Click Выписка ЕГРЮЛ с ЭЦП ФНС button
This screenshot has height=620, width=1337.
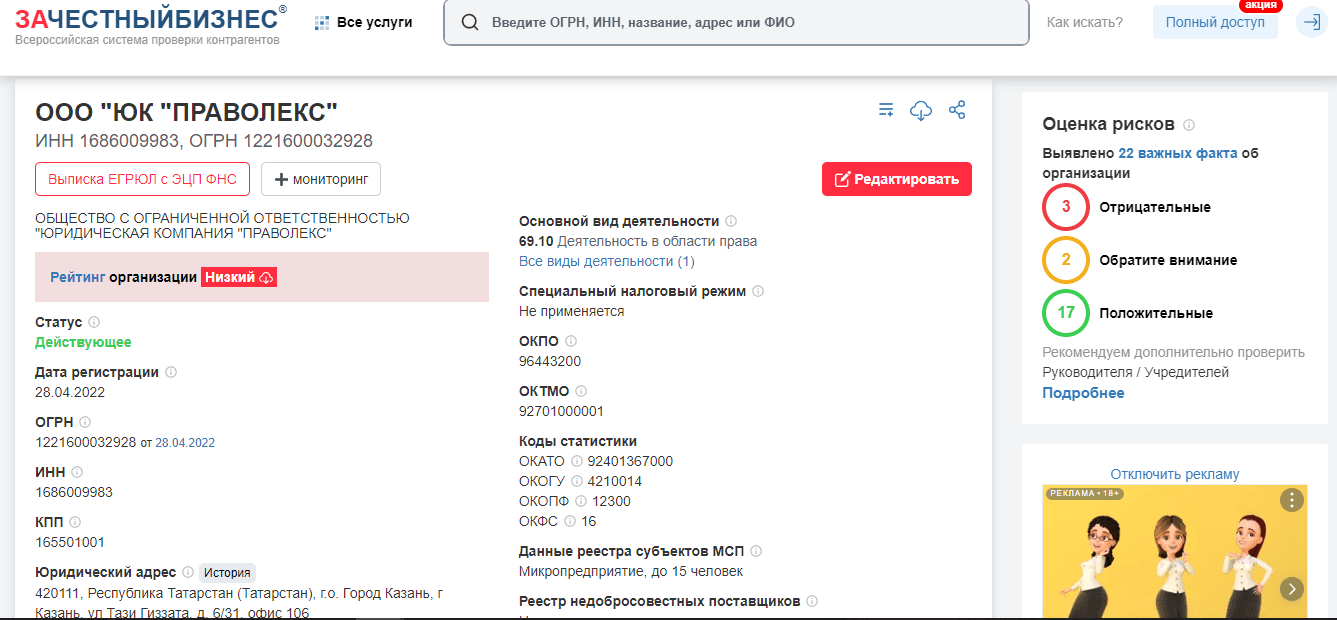click(x=142, y=179)
